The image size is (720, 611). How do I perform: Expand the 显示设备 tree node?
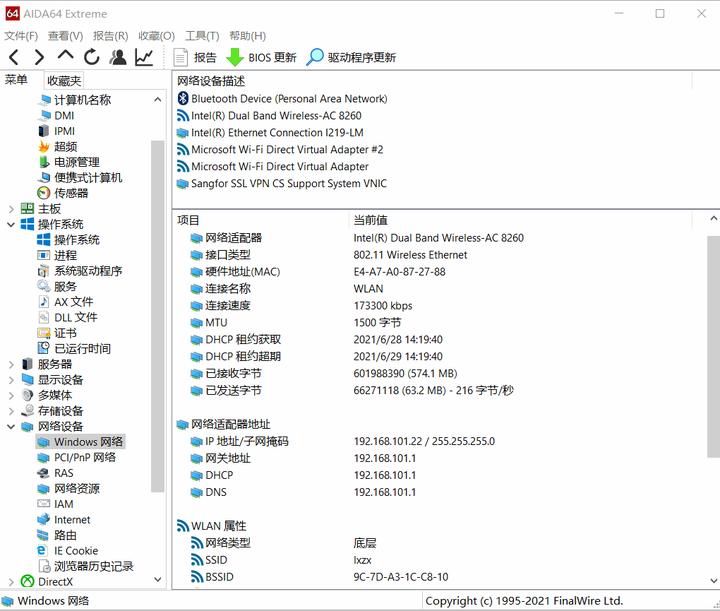(11, 380)
